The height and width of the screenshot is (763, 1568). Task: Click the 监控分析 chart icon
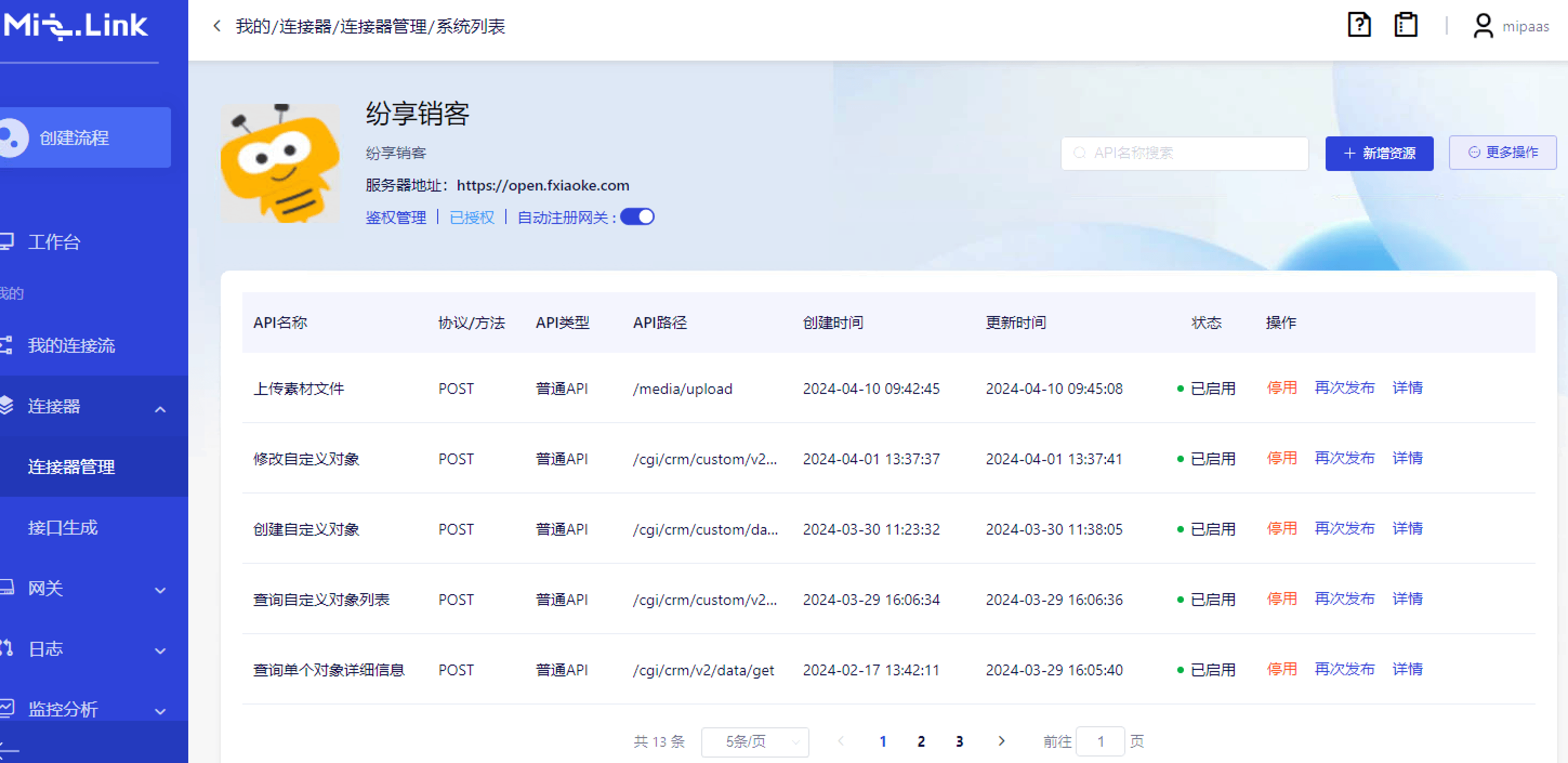point(6,708)
